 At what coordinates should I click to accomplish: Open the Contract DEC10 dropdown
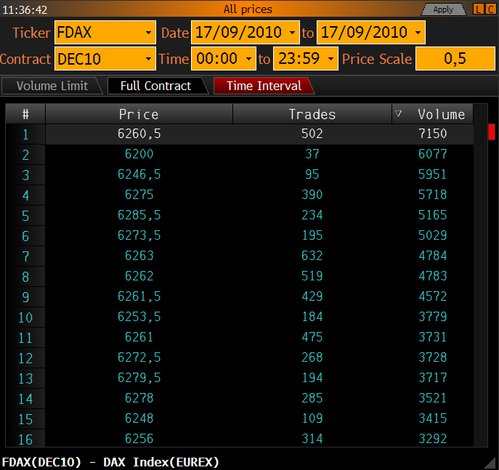105,59
